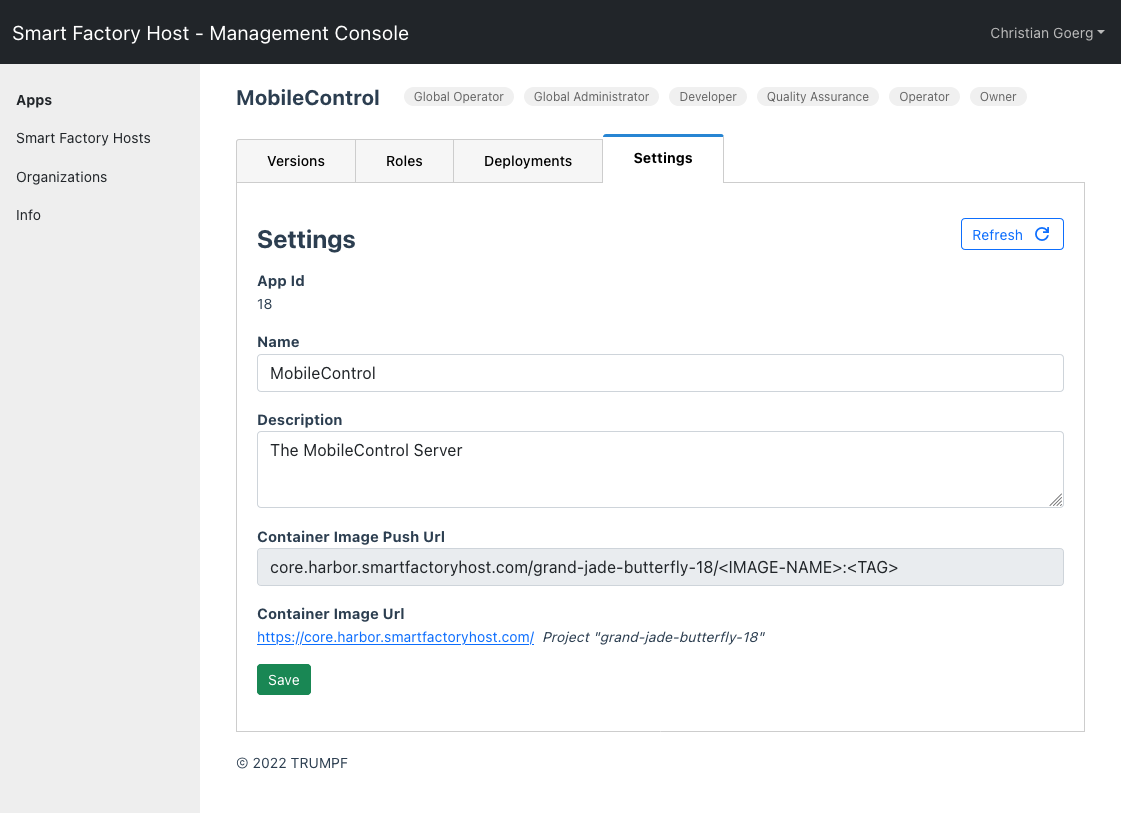The image size is (1121, 813).
Task: Click the Owner role badge
Action: pyautogui.click(x=997, y=97)
